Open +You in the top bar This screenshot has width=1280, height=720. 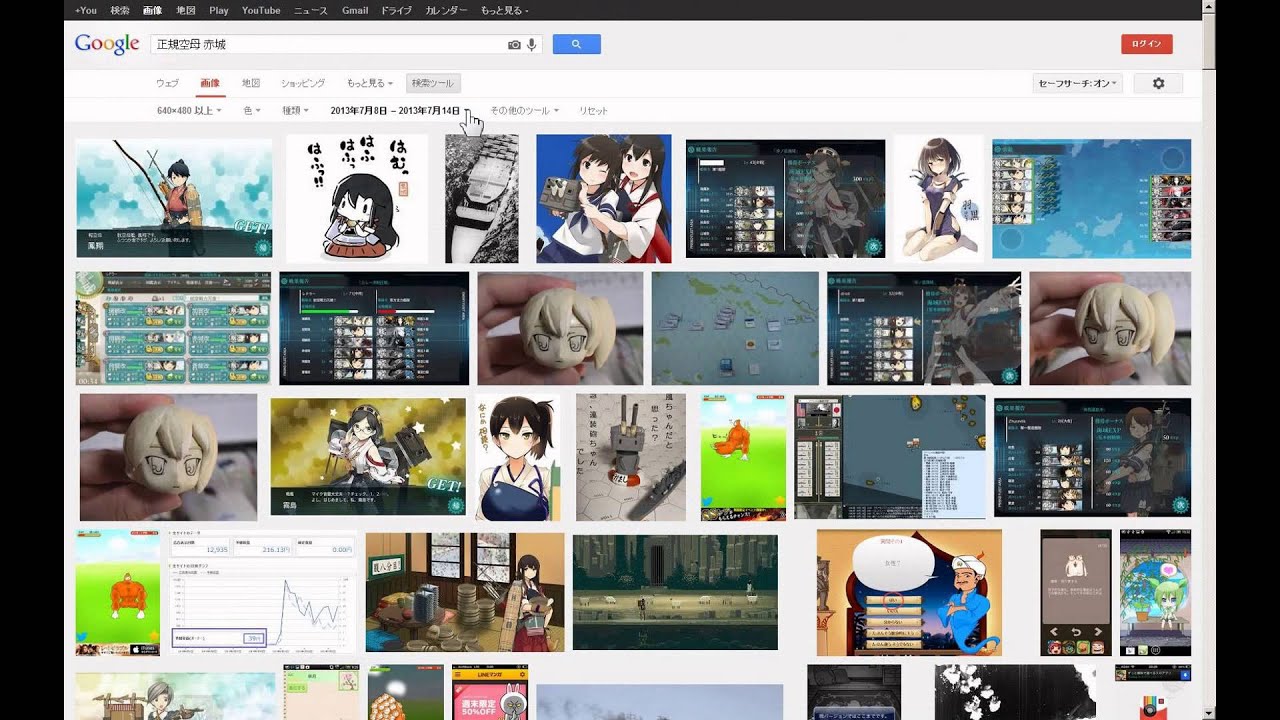[x=86, y=10]
